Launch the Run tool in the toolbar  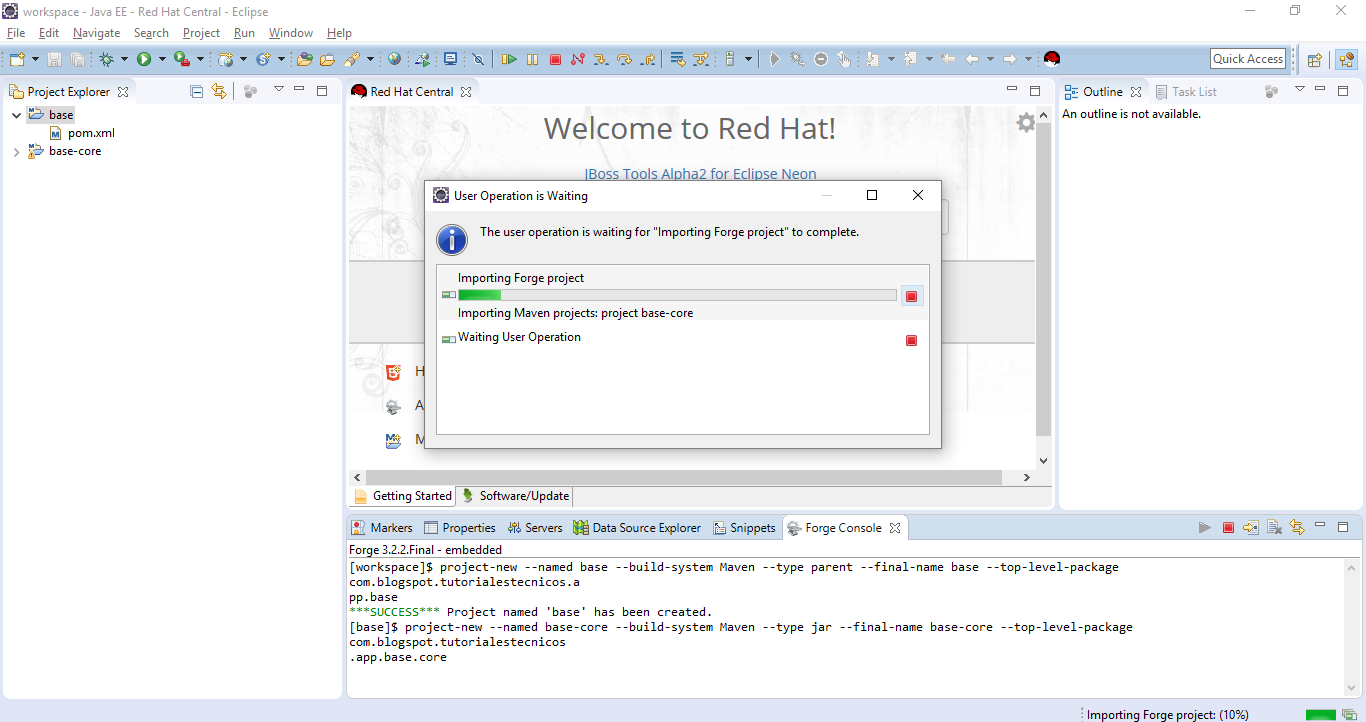146,59
